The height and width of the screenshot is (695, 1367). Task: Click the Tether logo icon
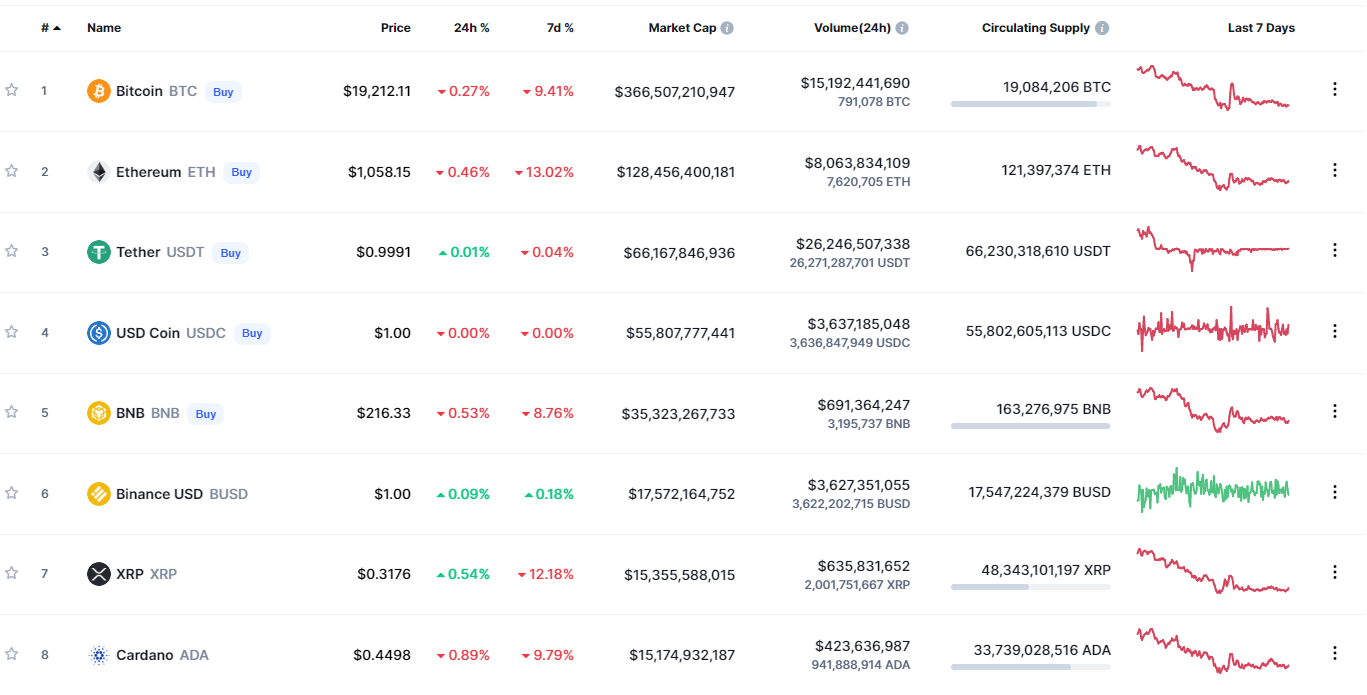click(x=98, y=252)
